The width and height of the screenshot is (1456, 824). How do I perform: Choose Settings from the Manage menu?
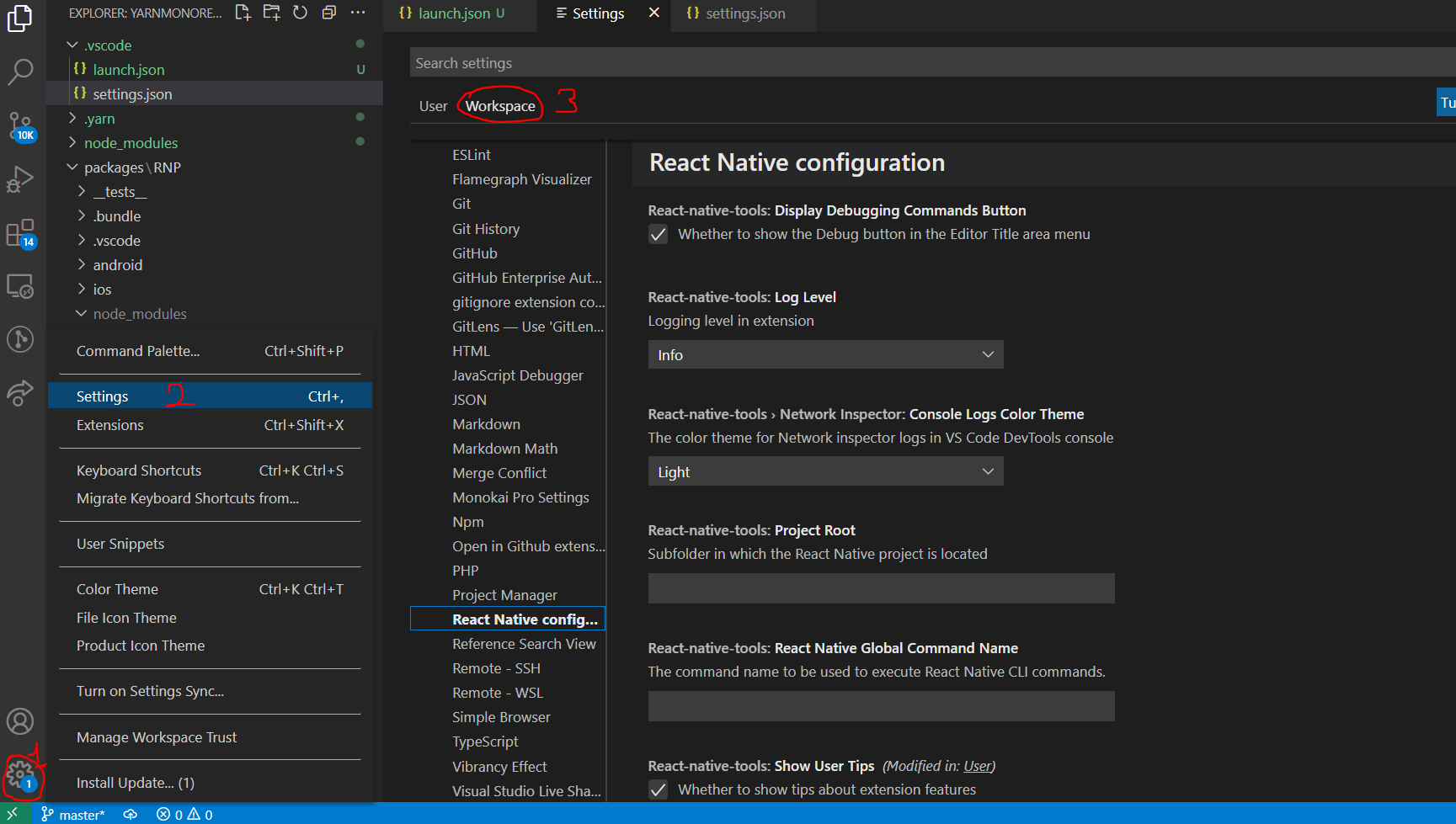(210, 396)
